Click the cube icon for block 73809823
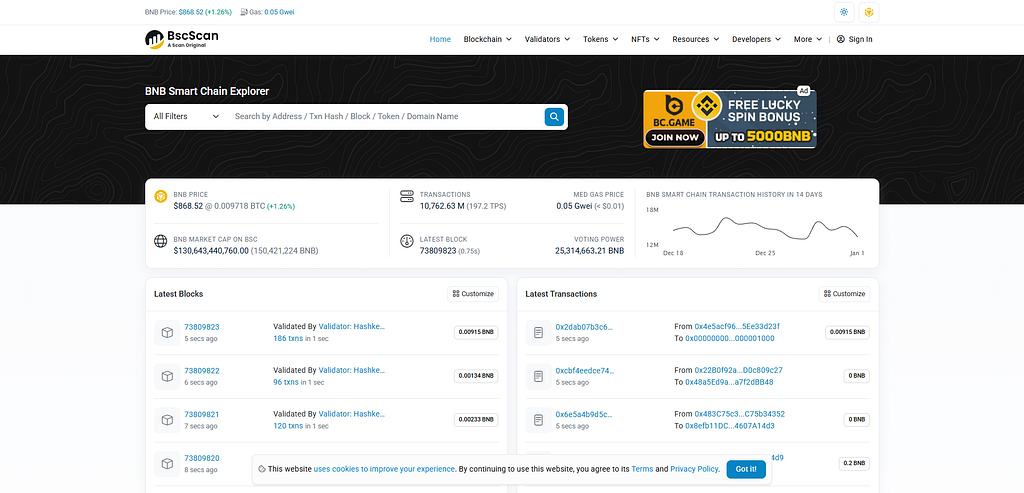This screenshot has height=493, width=1024. [x=167, y=332]
